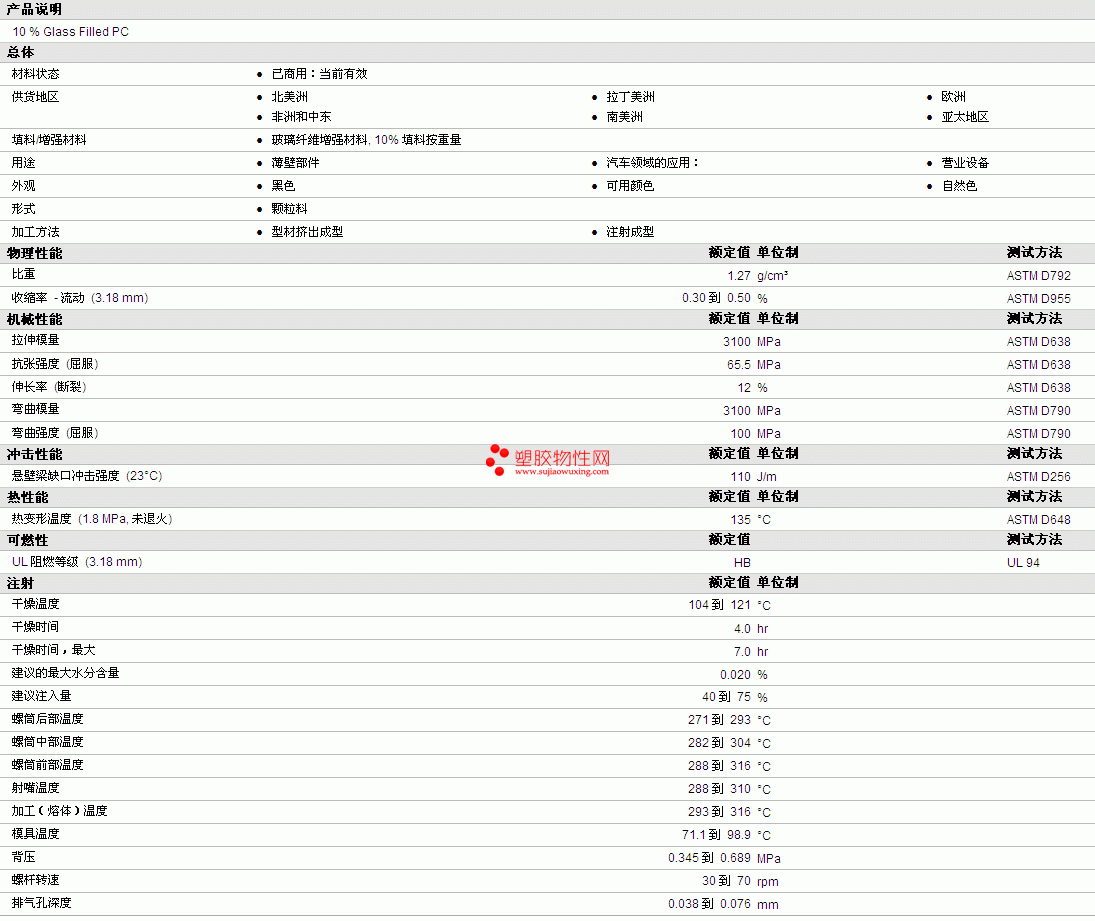This screenshot has width=1095, height=921.
Task: Click the 物理性能 section header
Action: (34, 253)
